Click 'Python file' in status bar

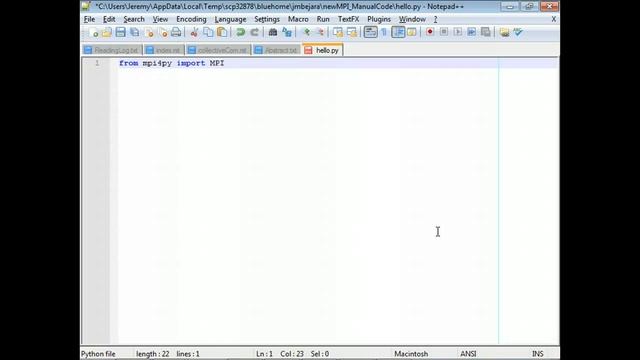click(x=98, y=354)
